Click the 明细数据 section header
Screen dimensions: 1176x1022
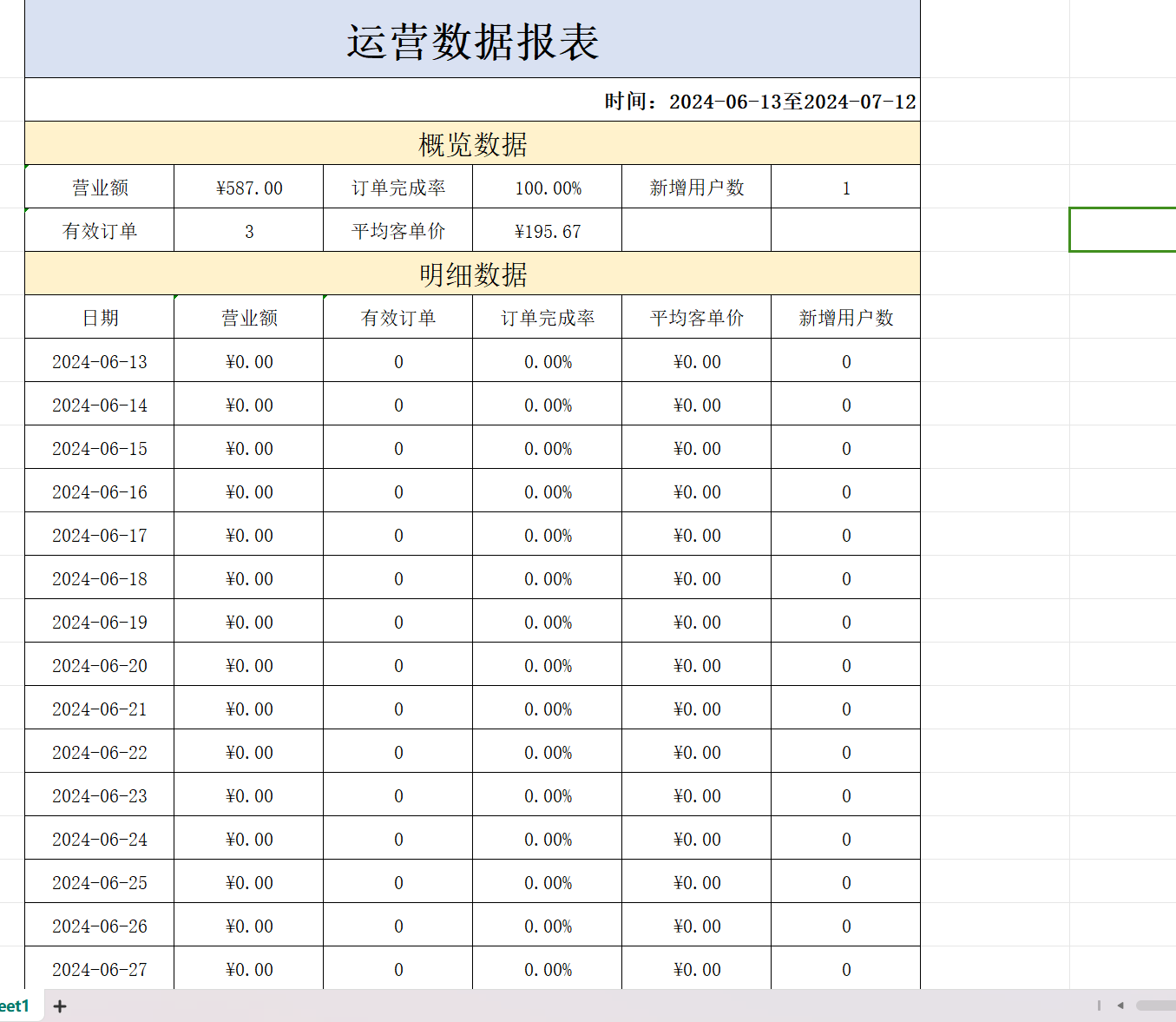[x=473, y=274]
